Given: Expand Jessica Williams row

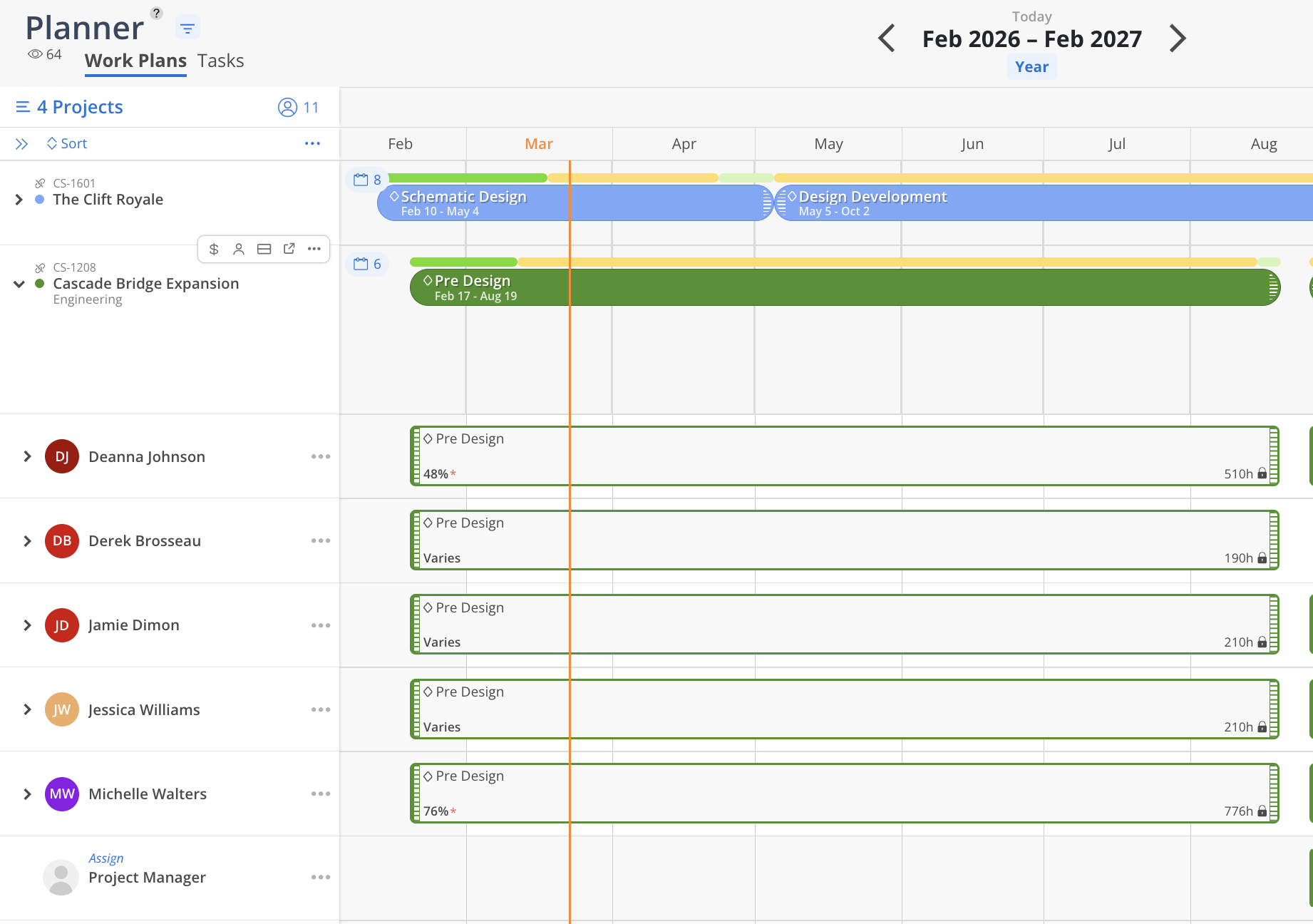Looking at the screenshot, I should [x=27, y=709].
